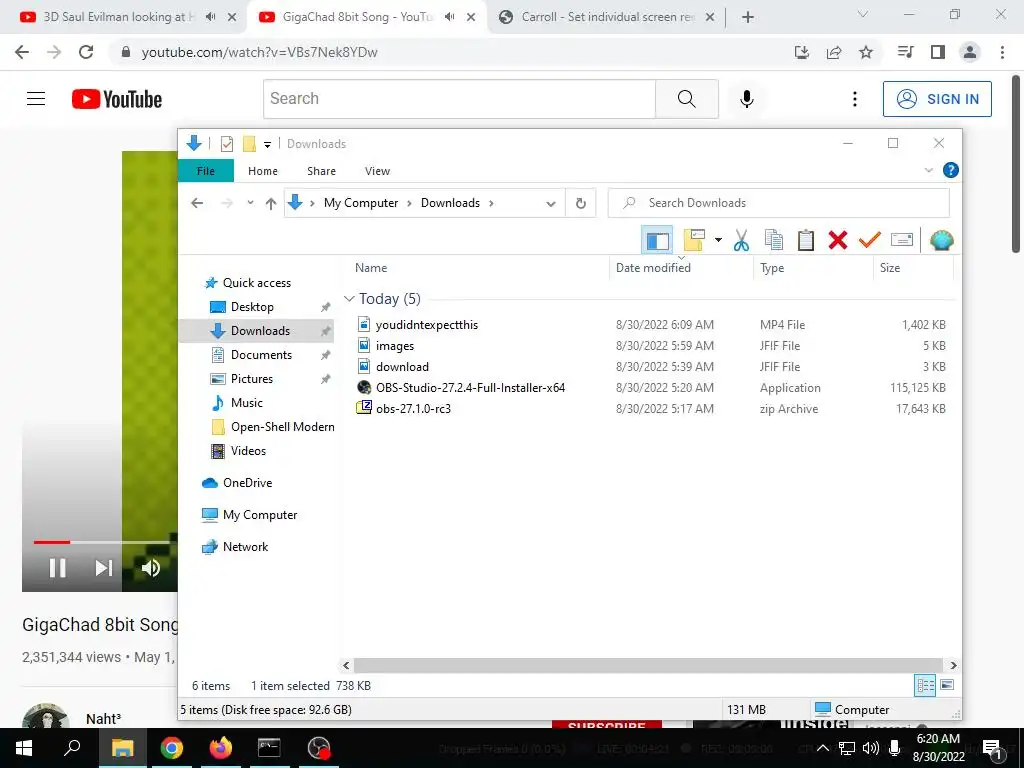This screenshot has width=1024, height=768.
Task: Open the File menu tab
Action: [206, 171]
